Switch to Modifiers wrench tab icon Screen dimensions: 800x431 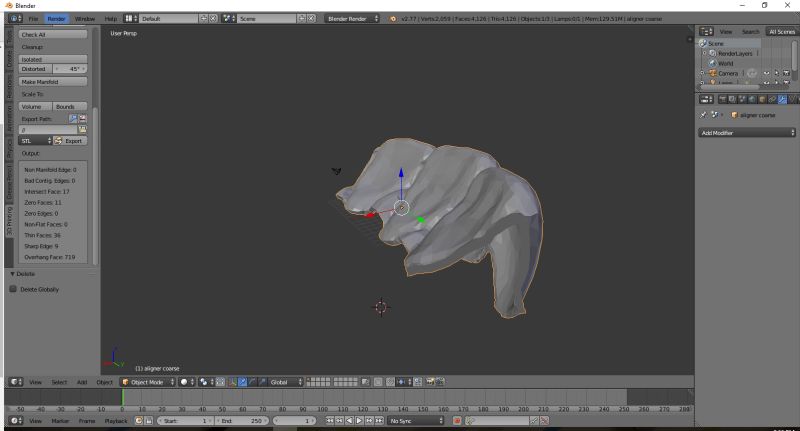pos(782,99)
